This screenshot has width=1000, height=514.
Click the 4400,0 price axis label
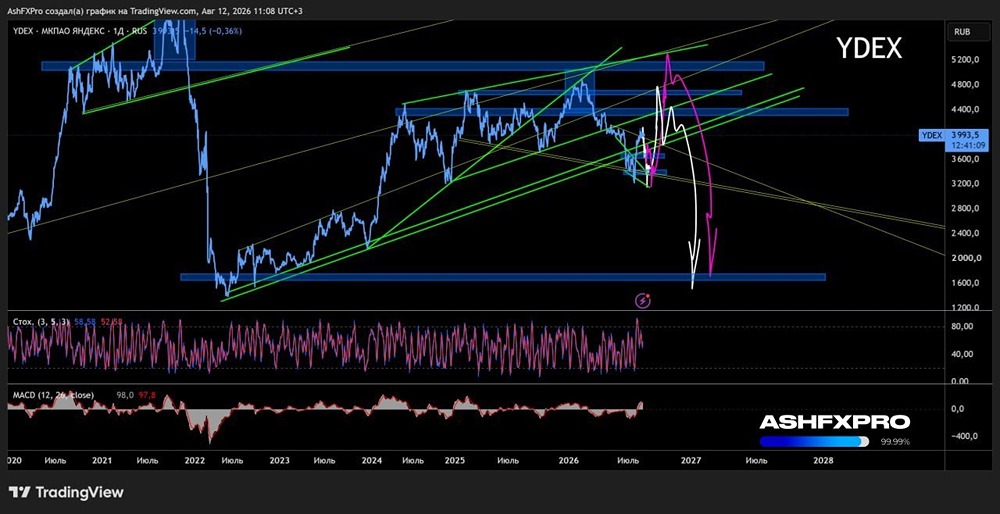coord(967,110)
